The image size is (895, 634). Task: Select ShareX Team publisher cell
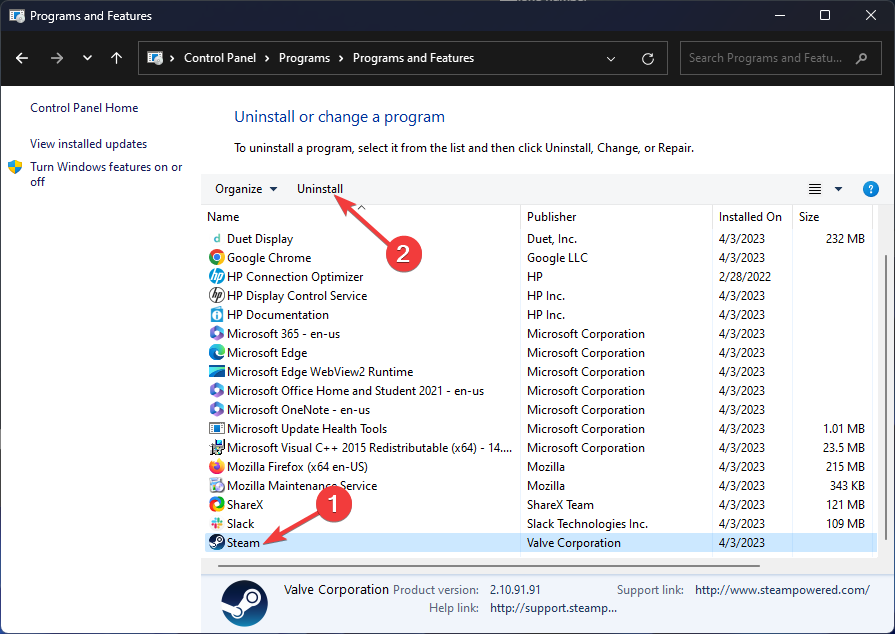click(560, 504)
